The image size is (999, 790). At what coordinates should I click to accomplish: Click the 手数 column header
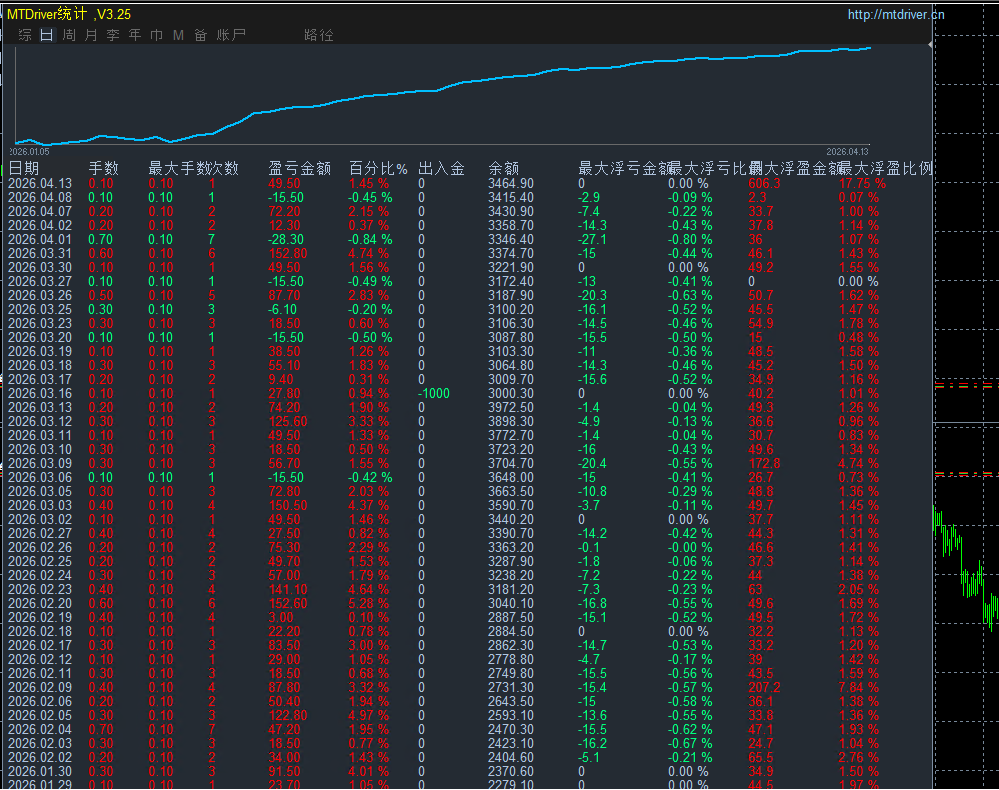(103, 168)
